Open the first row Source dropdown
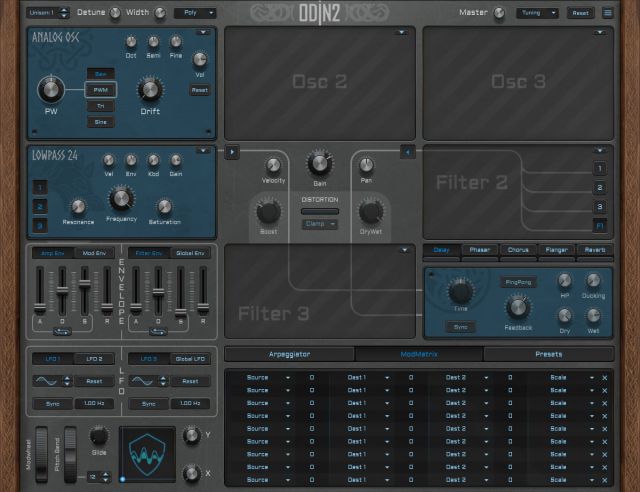 267,378
